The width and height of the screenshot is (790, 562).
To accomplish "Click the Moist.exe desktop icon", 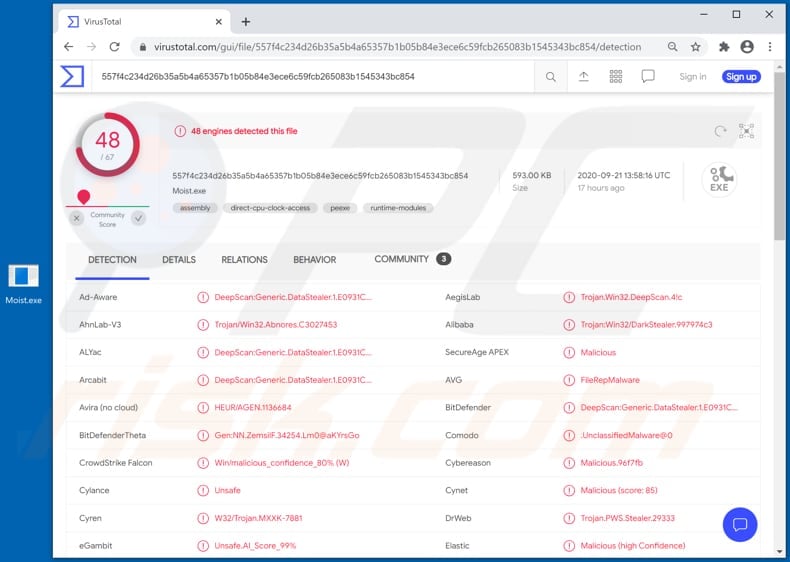I will pyautogui.click(x=23, y=284).
